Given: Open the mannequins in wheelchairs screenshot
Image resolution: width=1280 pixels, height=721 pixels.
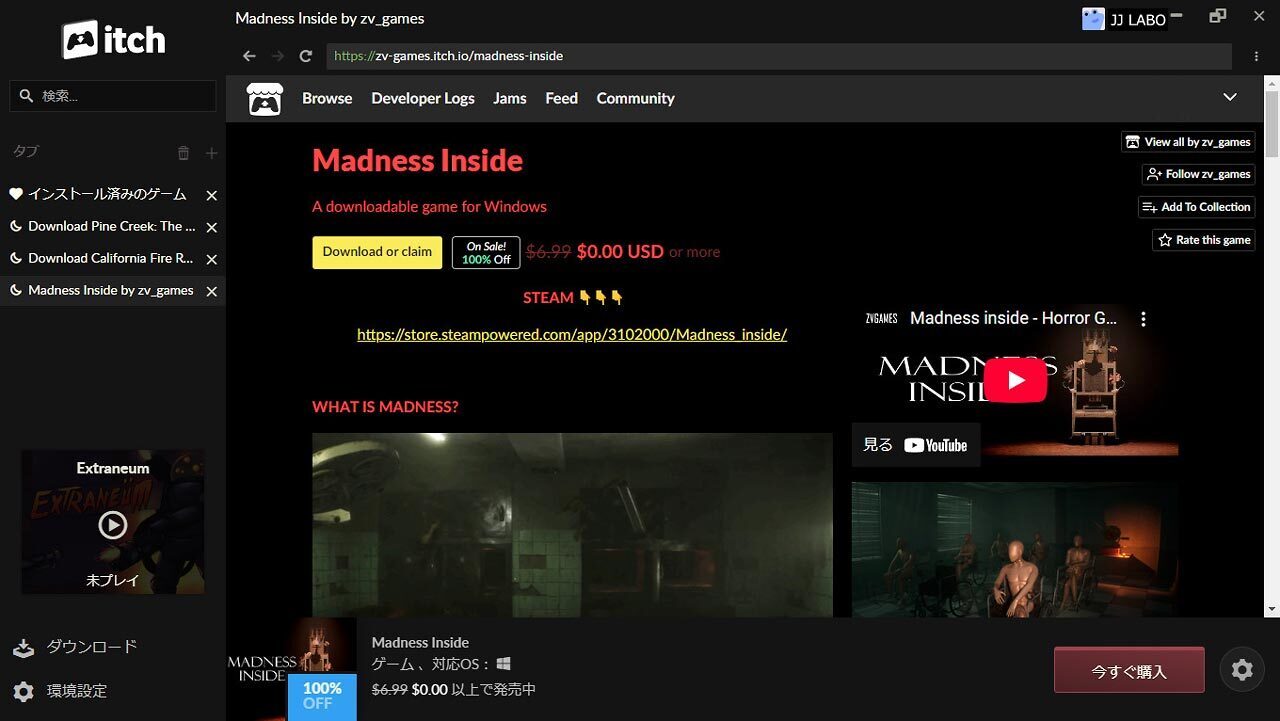Looking at the screenshot, I should [x=1015, y=550].
